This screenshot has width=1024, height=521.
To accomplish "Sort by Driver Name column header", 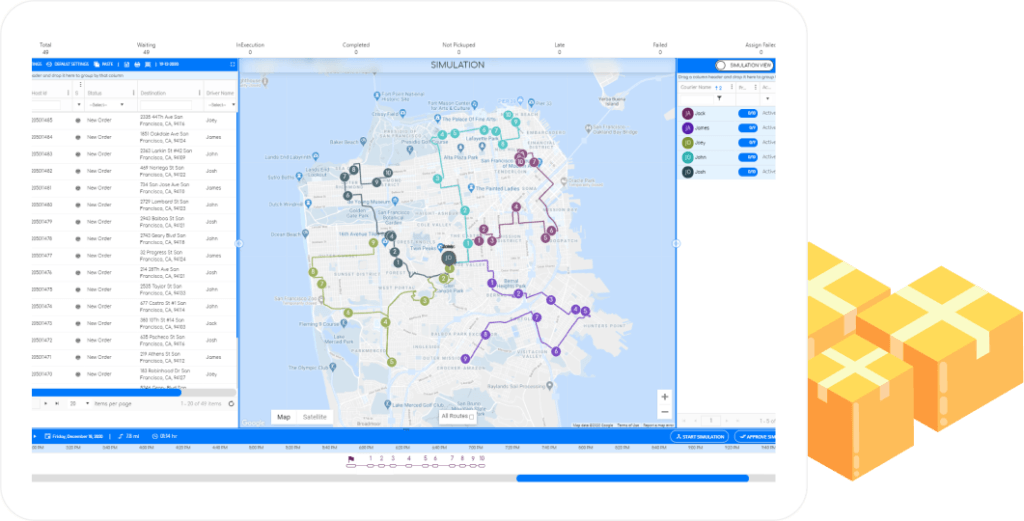I will coord(219,93).
